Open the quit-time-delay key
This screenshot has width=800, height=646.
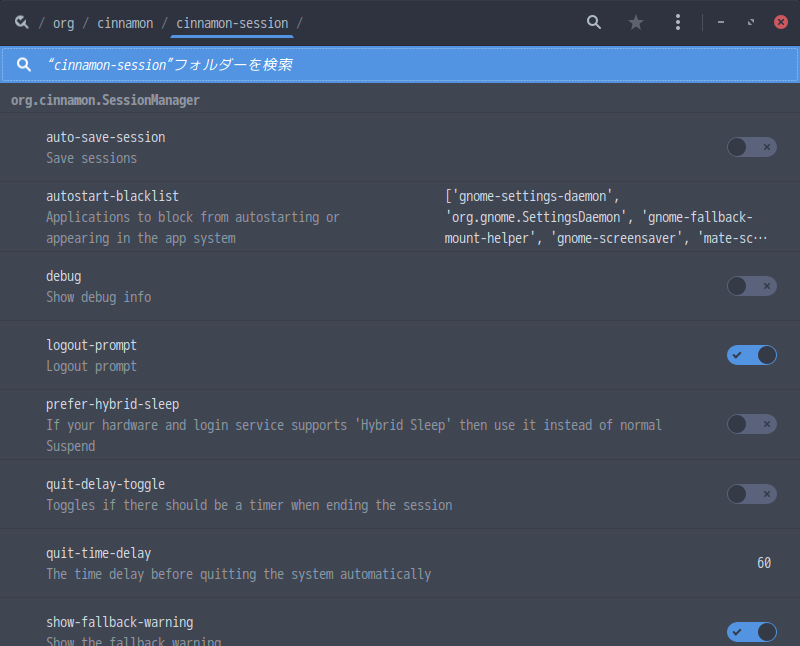coord(400,563)
